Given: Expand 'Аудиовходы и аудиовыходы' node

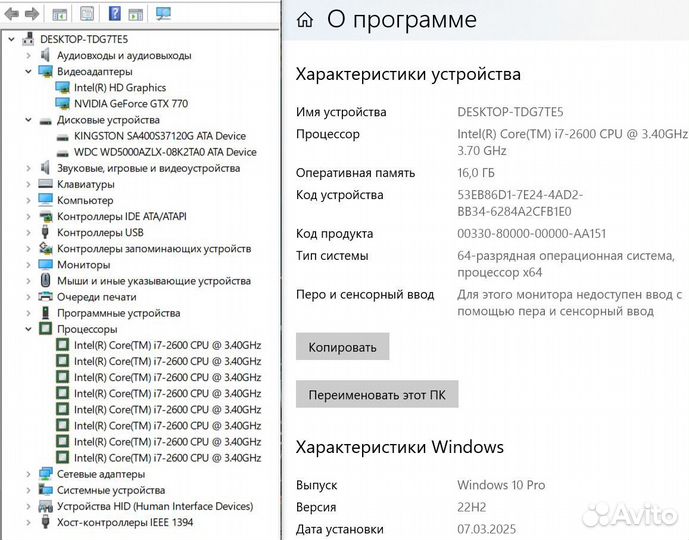Looking at the screenshot, I should click(29, 56).
